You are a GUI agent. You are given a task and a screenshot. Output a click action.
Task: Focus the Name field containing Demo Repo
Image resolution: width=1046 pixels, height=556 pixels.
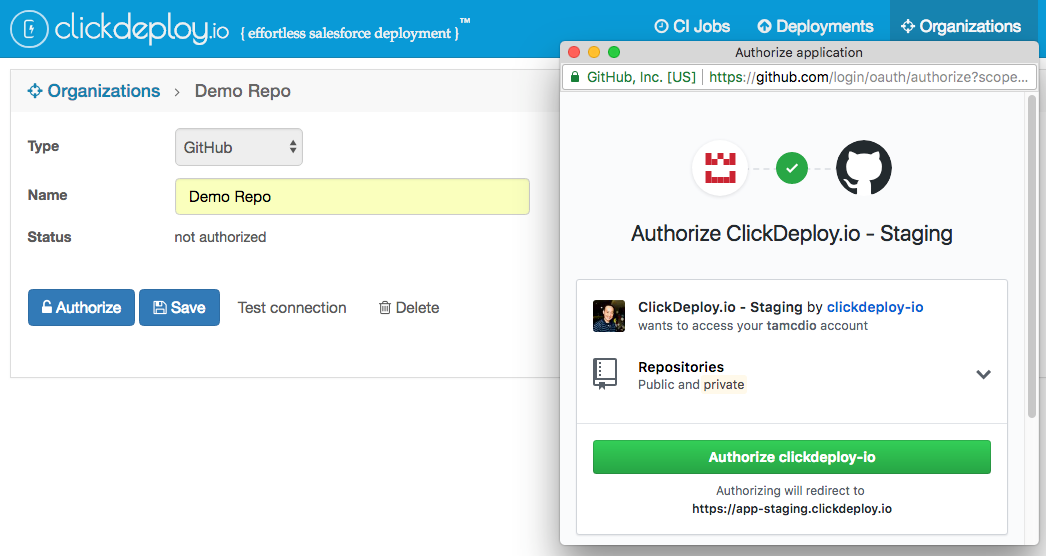pos(352,196)
